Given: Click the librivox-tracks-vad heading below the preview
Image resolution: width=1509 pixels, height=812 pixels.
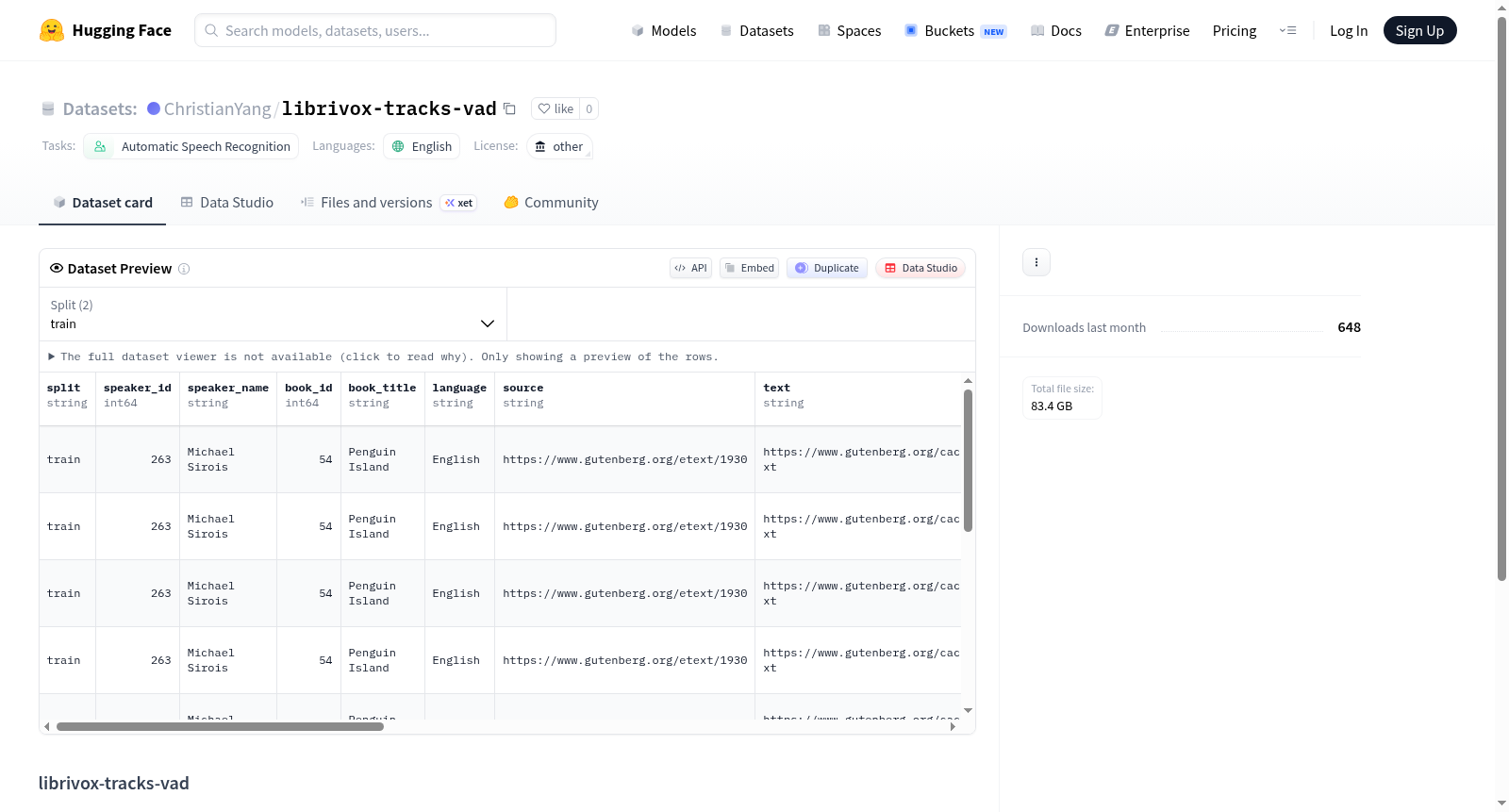Looking at the screenshot, I should click(x=114, y=783).
